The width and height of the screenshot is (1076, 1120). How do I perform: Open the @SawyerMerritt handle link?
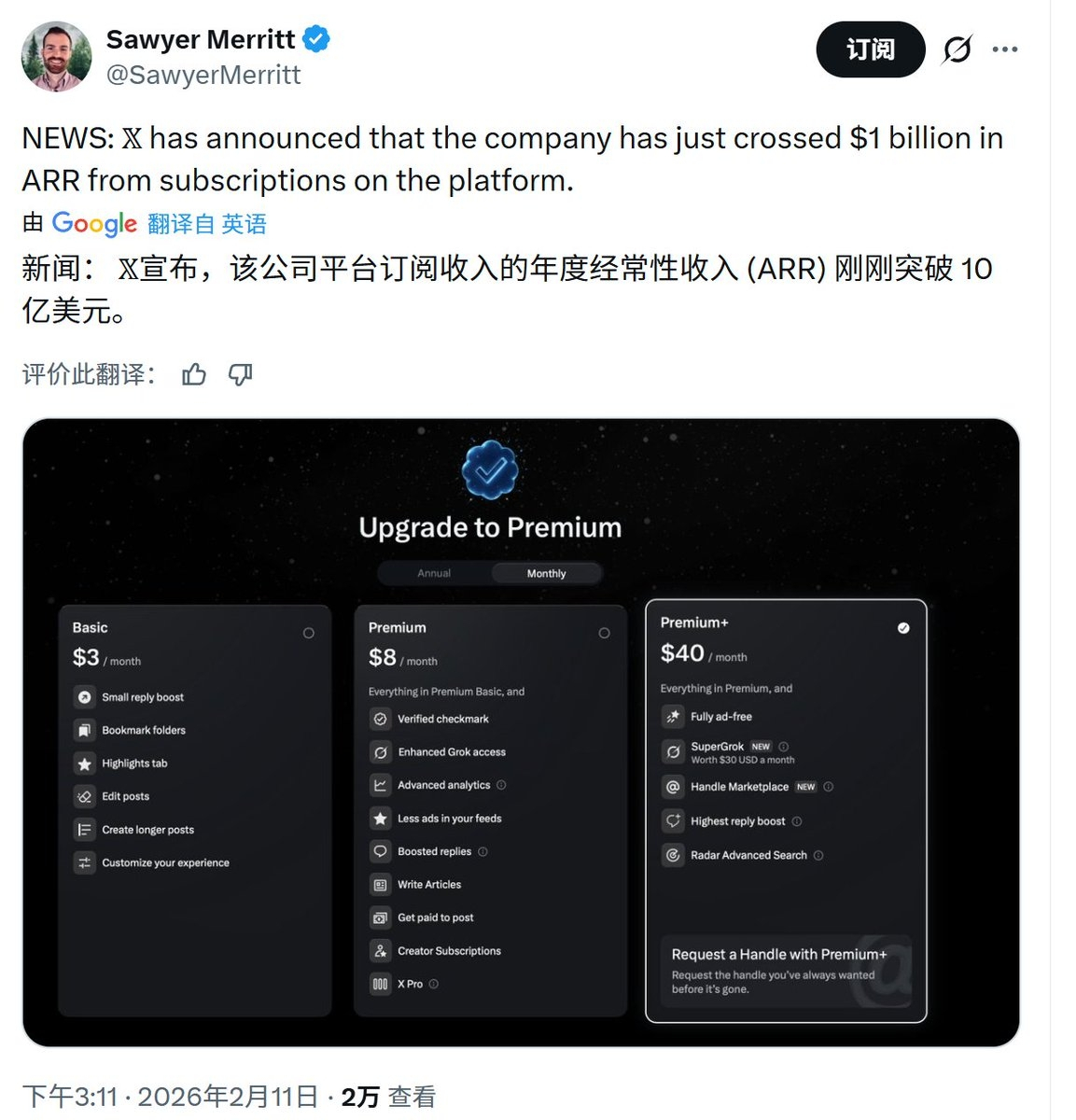(x=203, y=75)
